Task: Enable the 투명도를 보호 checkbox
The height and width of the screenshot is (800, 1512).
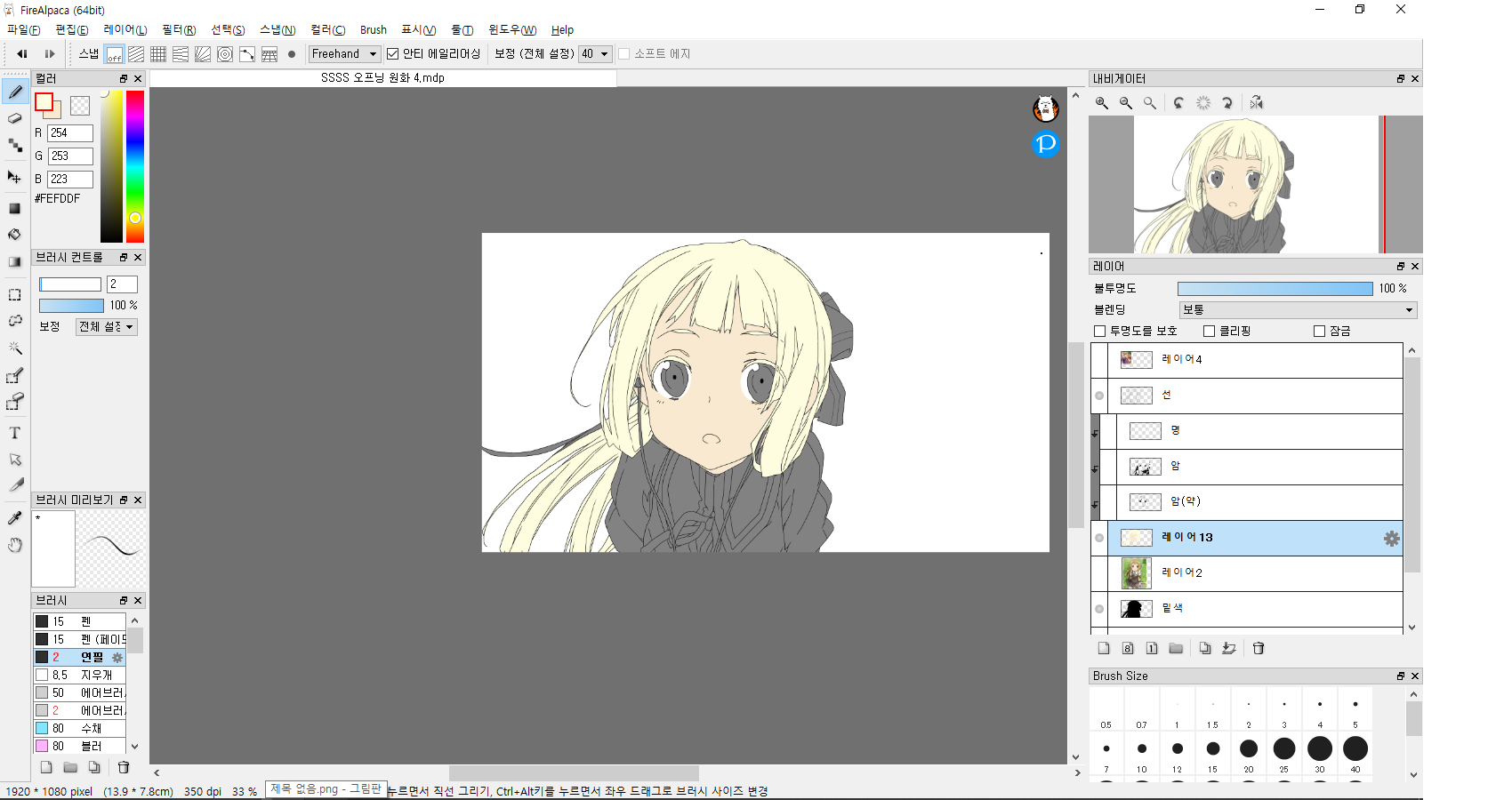Action: [1100, 331]
